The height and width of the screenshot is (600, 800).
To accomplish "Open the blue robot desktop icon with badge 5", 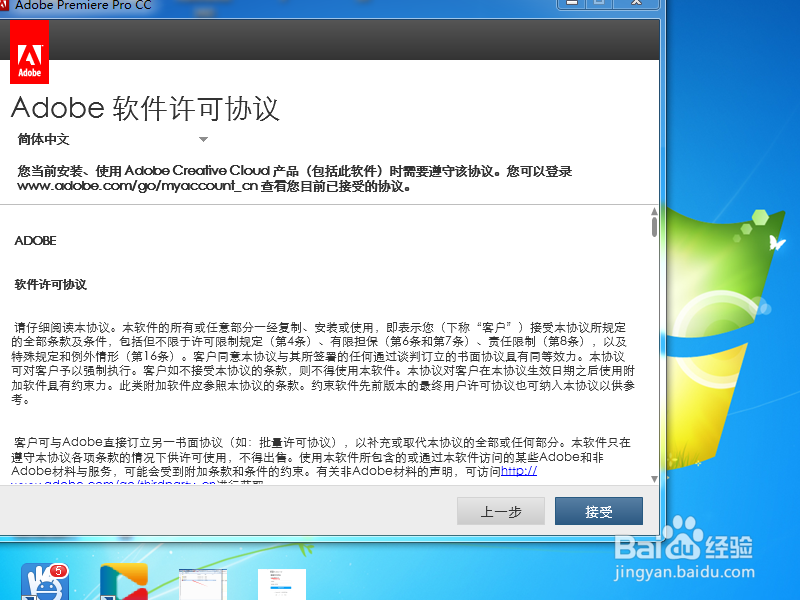I will 45,582.
